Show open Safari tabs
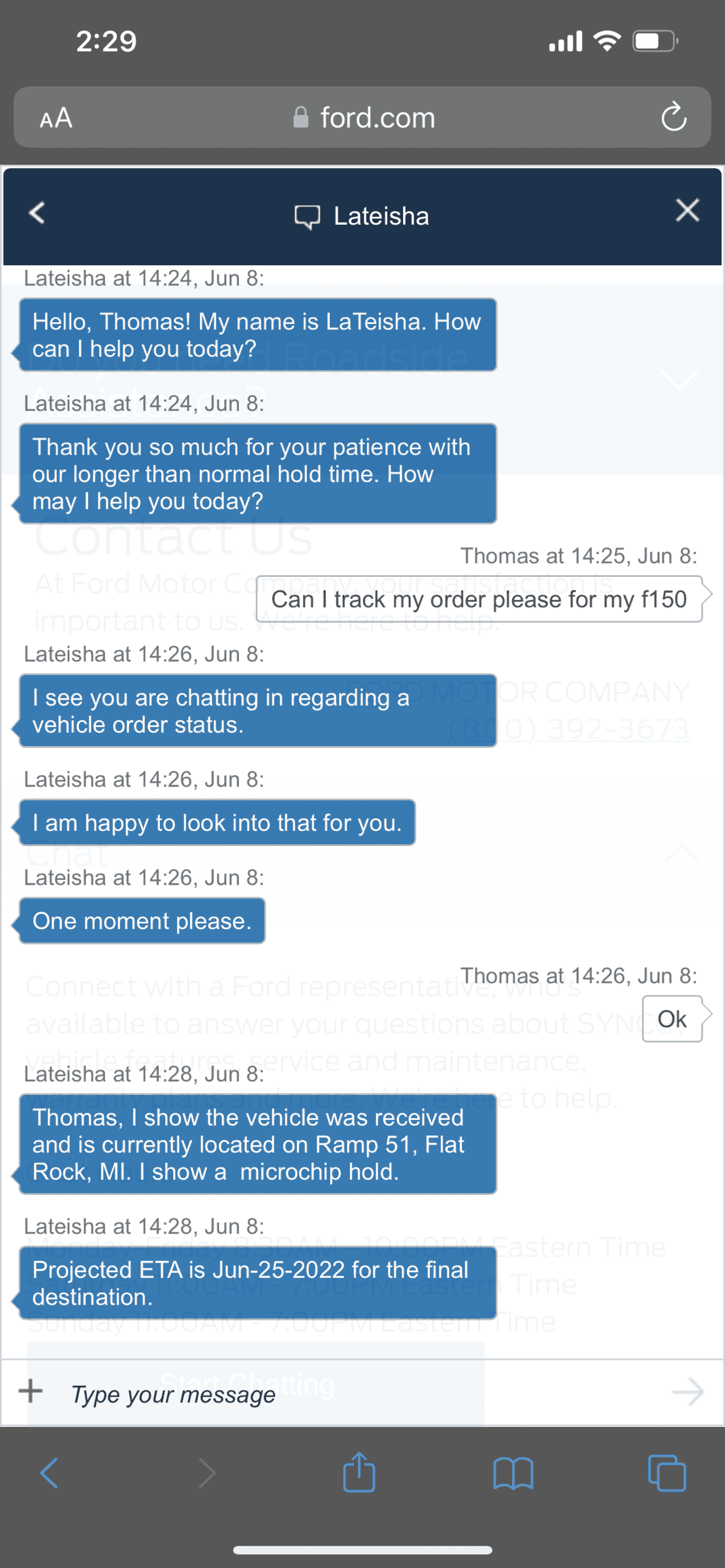This screenshot has width=725, height=1568. [666, 1474]
